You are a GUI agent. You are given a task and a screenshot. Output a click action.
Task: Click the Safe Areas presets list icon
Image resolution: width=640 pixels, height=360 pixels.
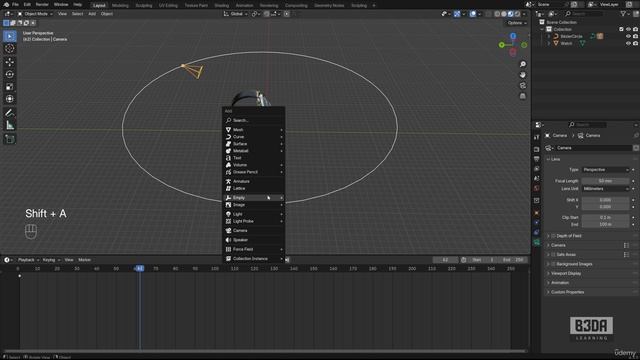pyautogui.click(x=626, y=255)
